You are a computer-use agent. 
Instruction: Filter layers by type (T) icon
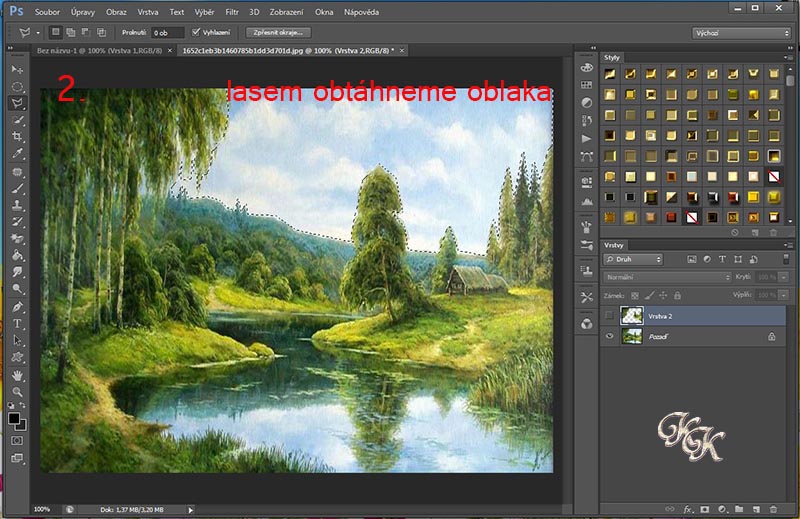722,259
